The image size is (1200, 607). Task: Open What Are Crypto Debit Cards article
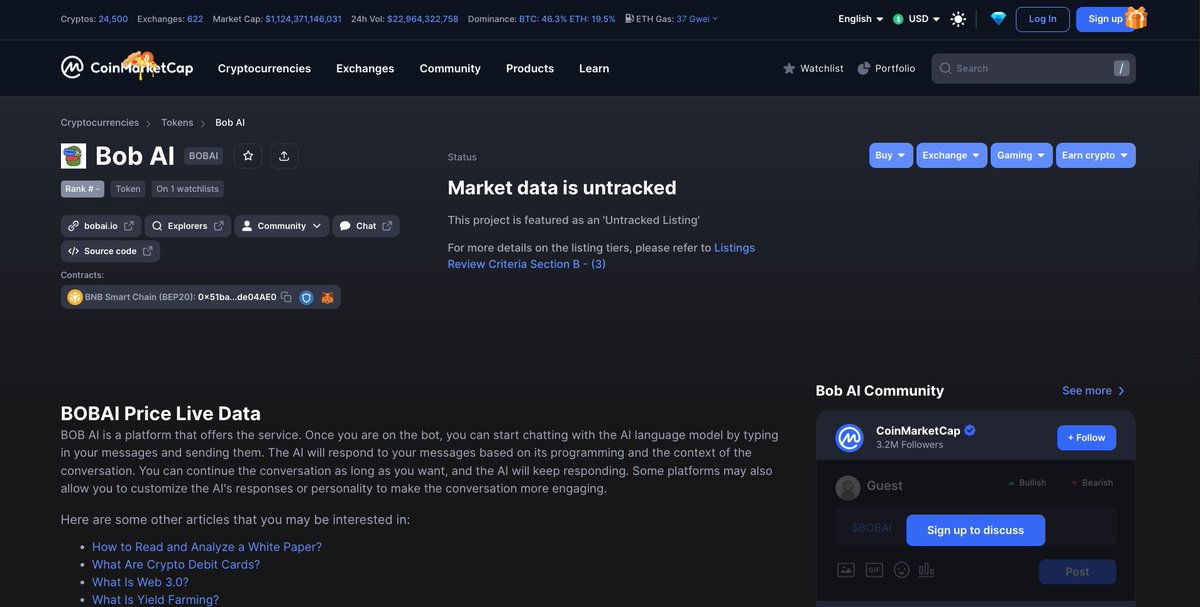pos(176,564)
